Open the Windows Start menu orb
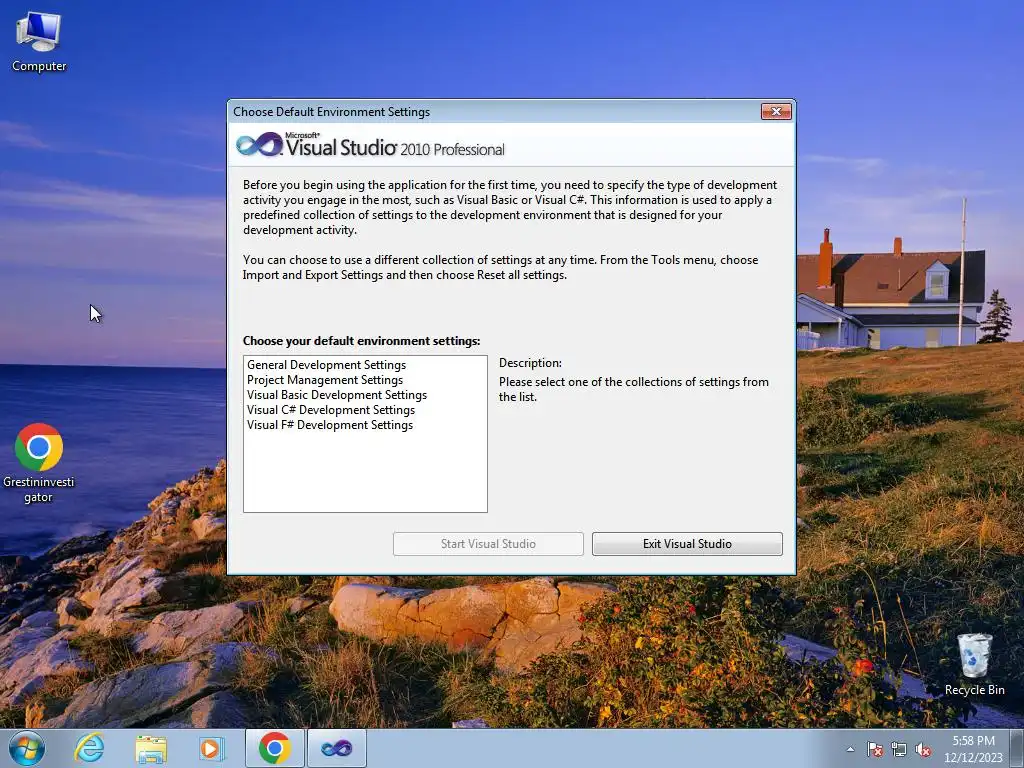The width and height of the screenshot is (1024, 768). 27,748
